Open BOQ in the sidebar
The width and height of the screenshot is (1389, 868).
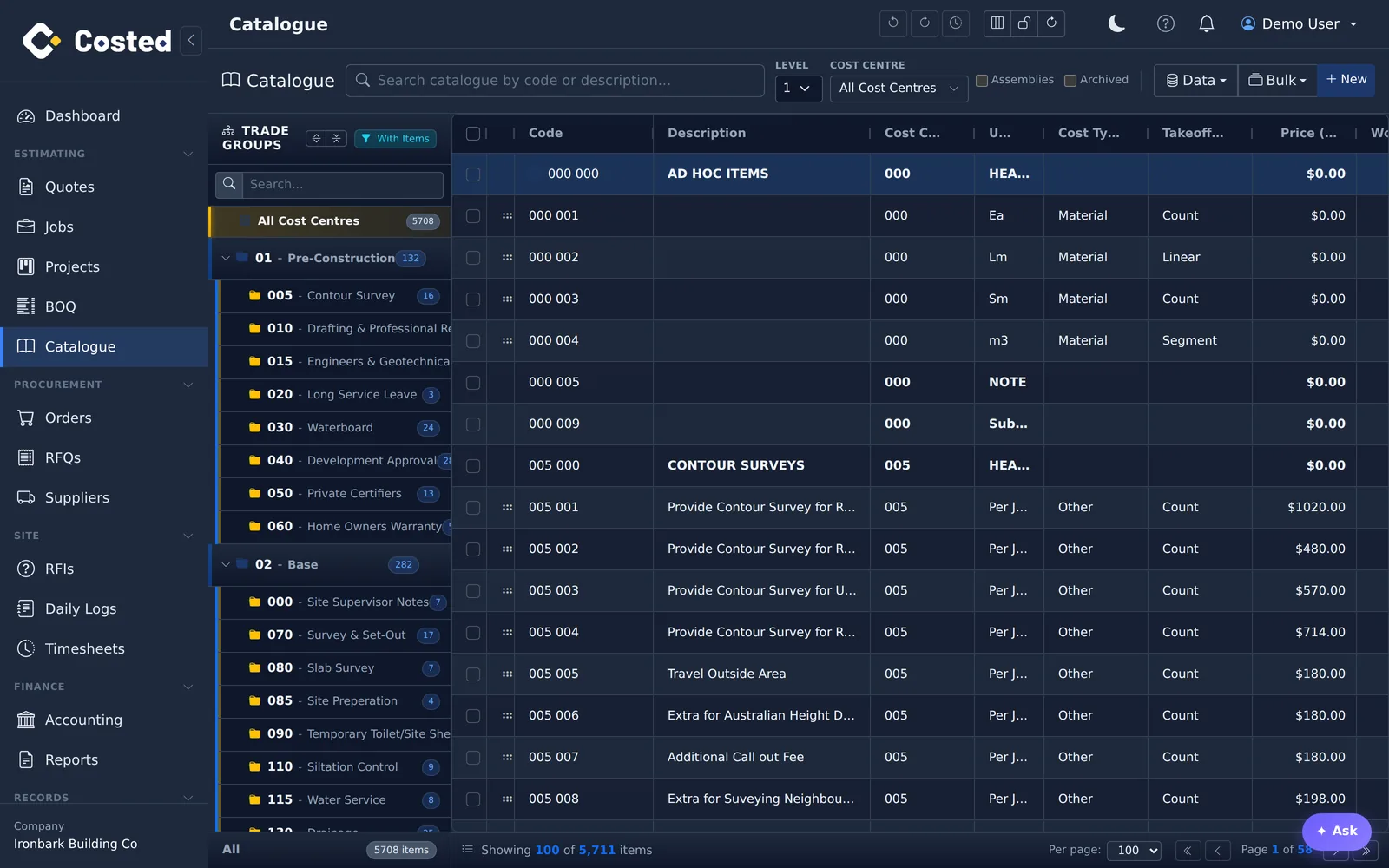pyautogui.click(x=104, y=306)
